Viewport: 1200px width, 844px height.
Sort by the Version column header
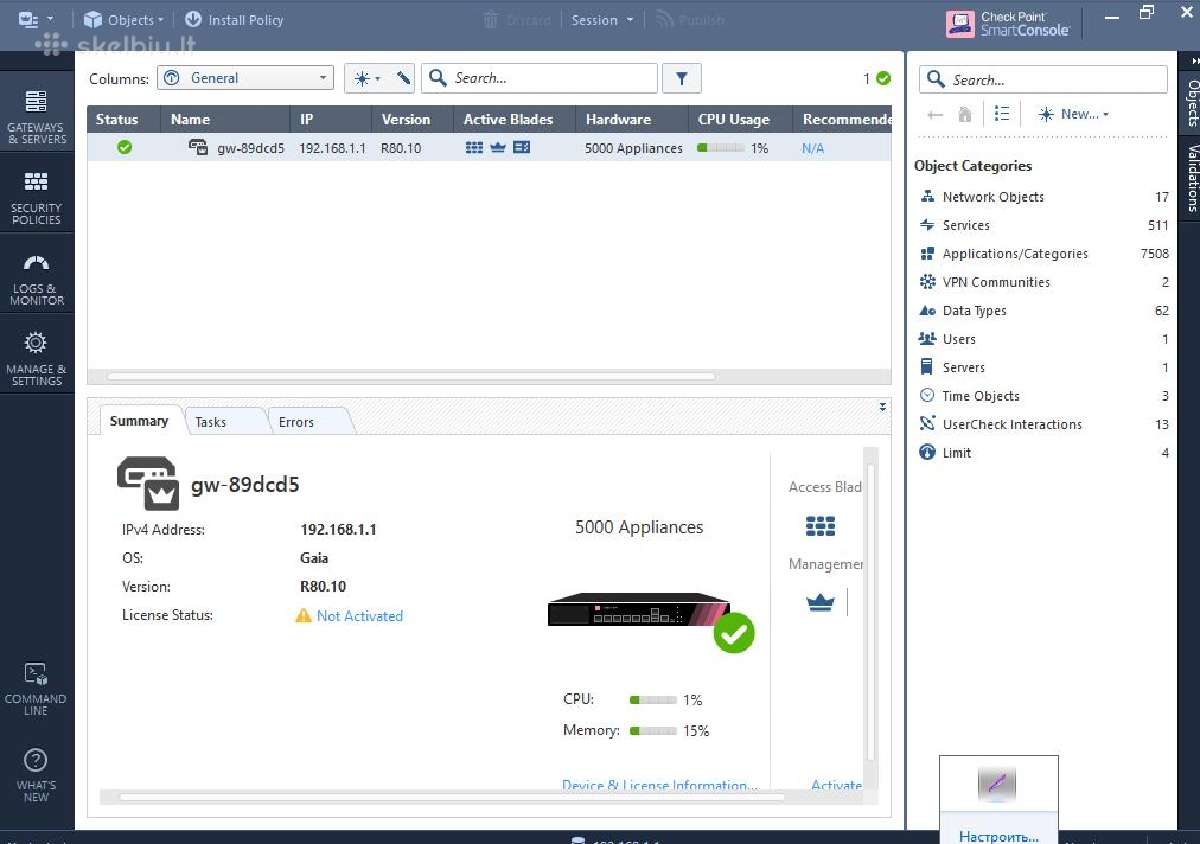[413, 119]
